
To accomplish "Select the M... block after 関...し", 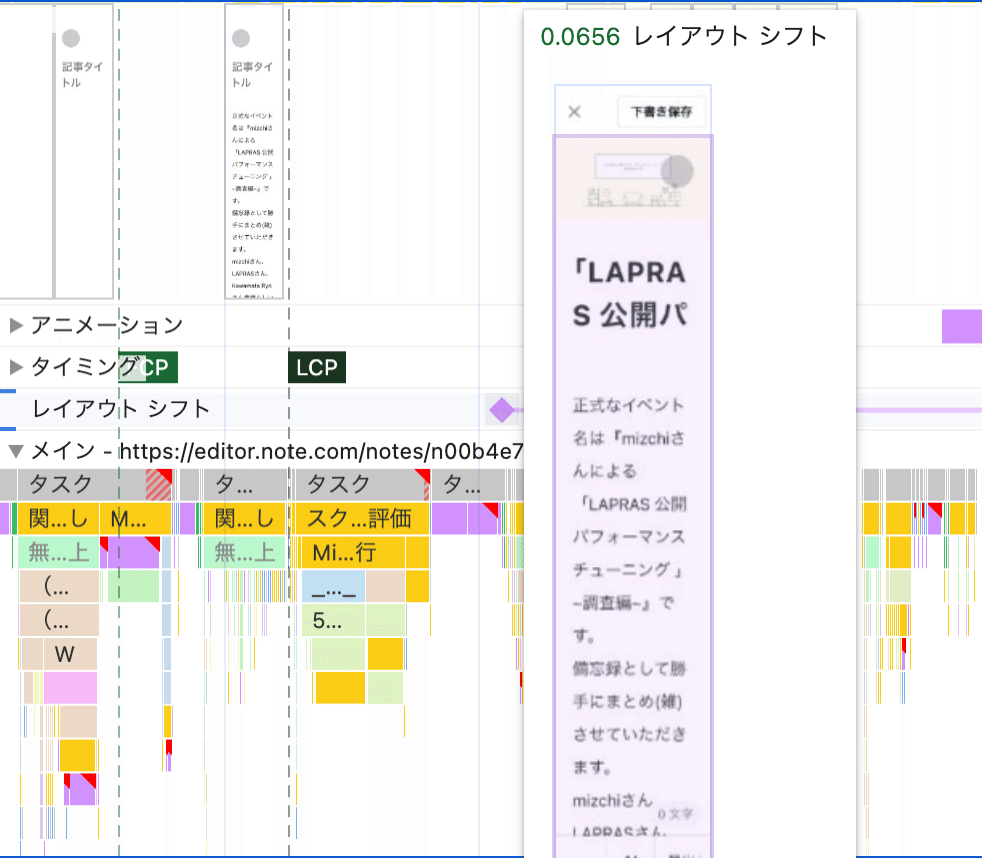I will tap(135, 519).
